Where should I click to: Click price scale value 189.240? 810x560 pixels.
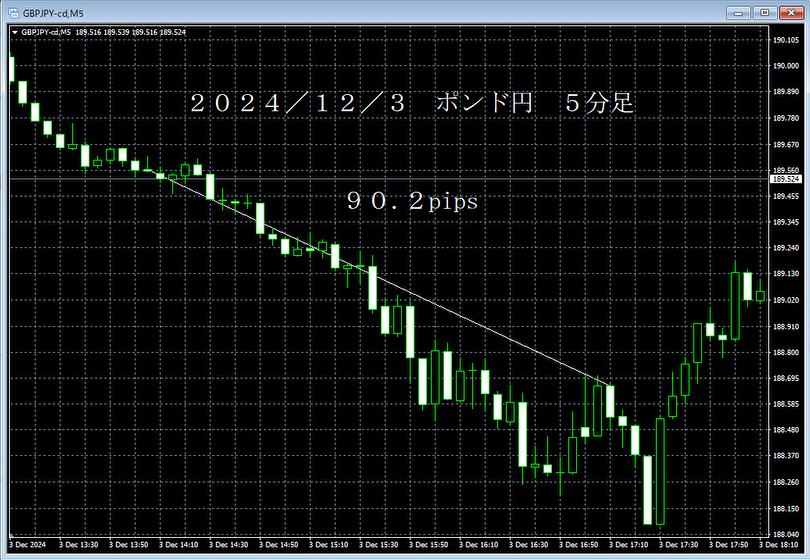(786, 247)
